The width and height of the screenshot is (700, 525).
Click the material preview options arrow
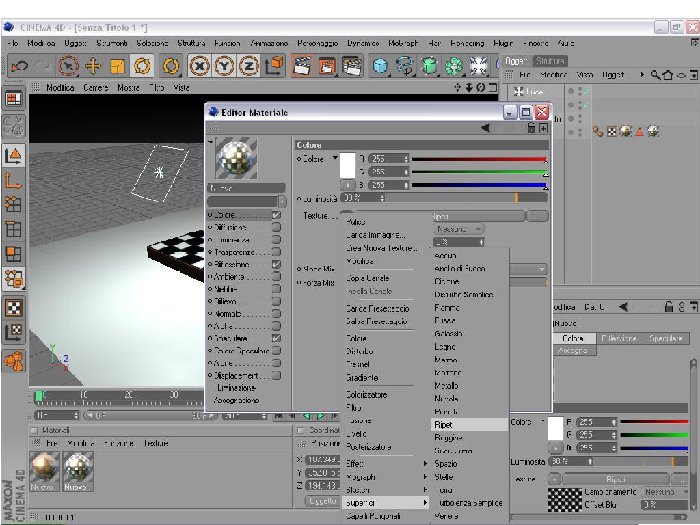pyautogui.click(x=210, y=142)
